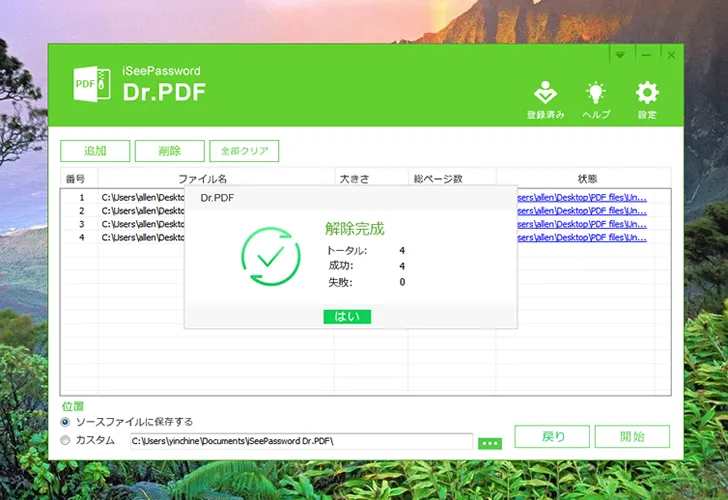Select the カスタム radio button

65,440
